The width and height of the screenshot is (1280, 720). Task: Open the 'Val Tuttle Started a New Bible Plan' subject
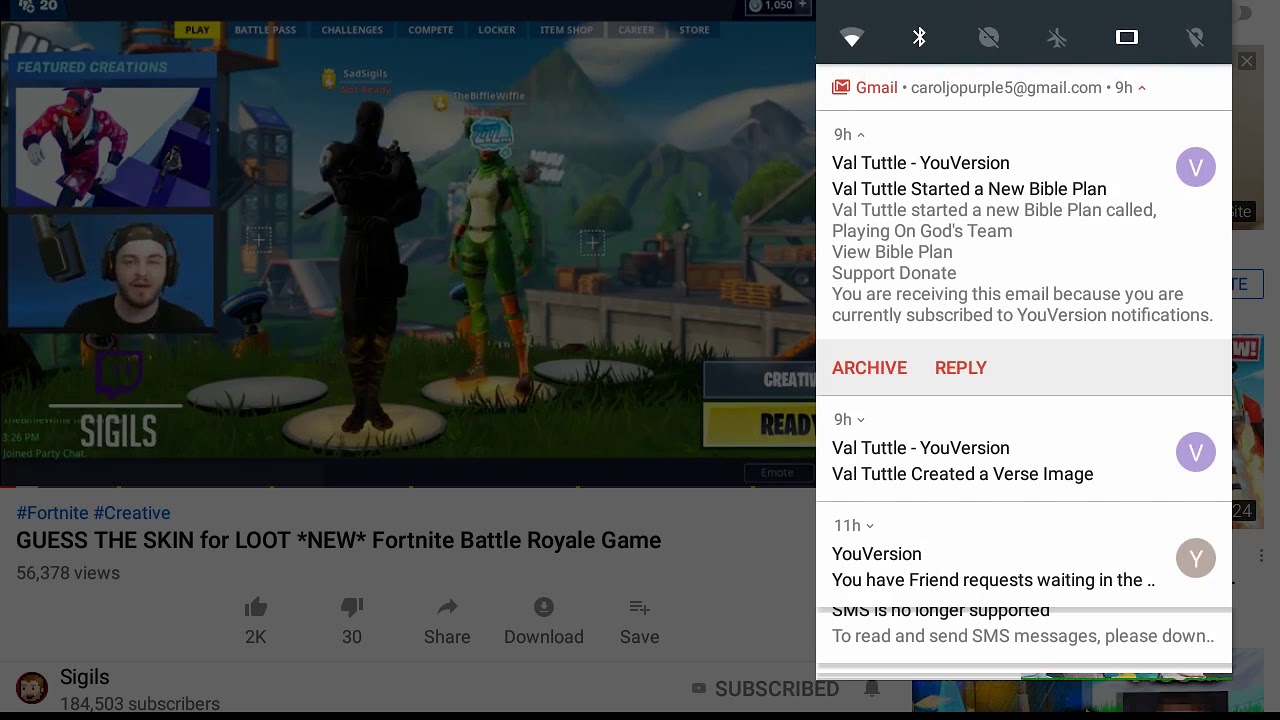point(969,189)
